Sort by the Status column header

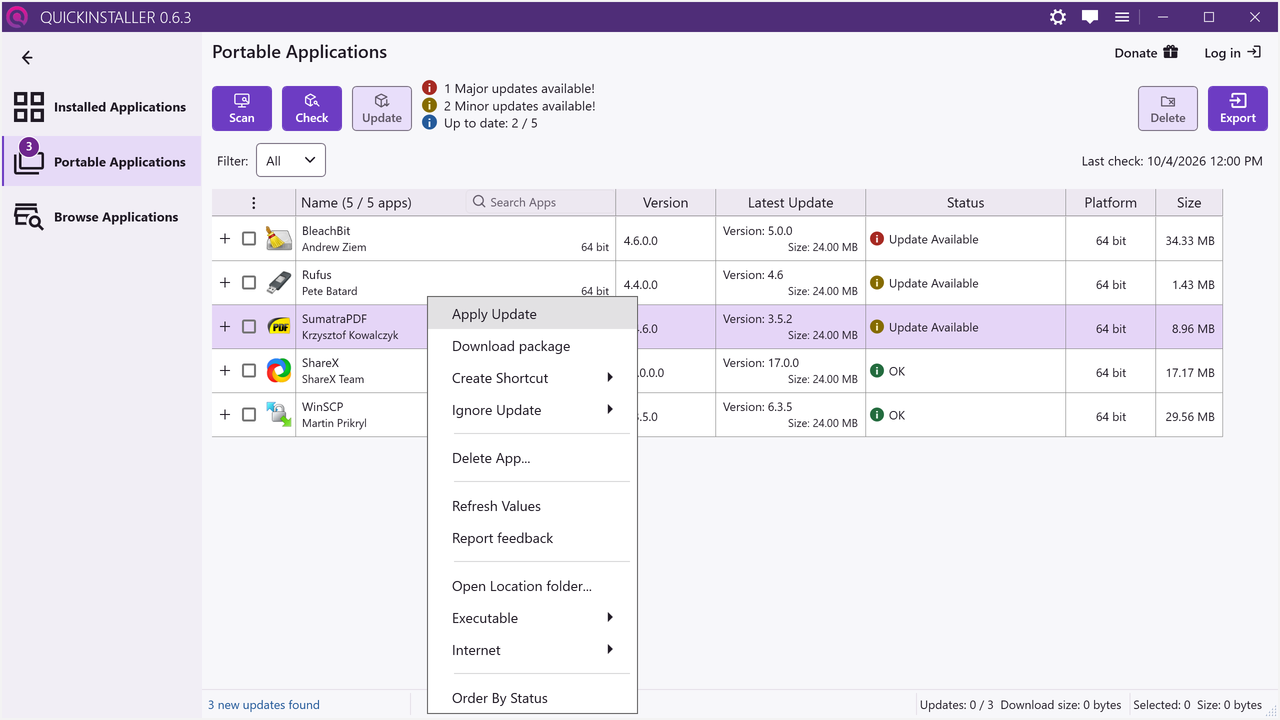(965, 203)
